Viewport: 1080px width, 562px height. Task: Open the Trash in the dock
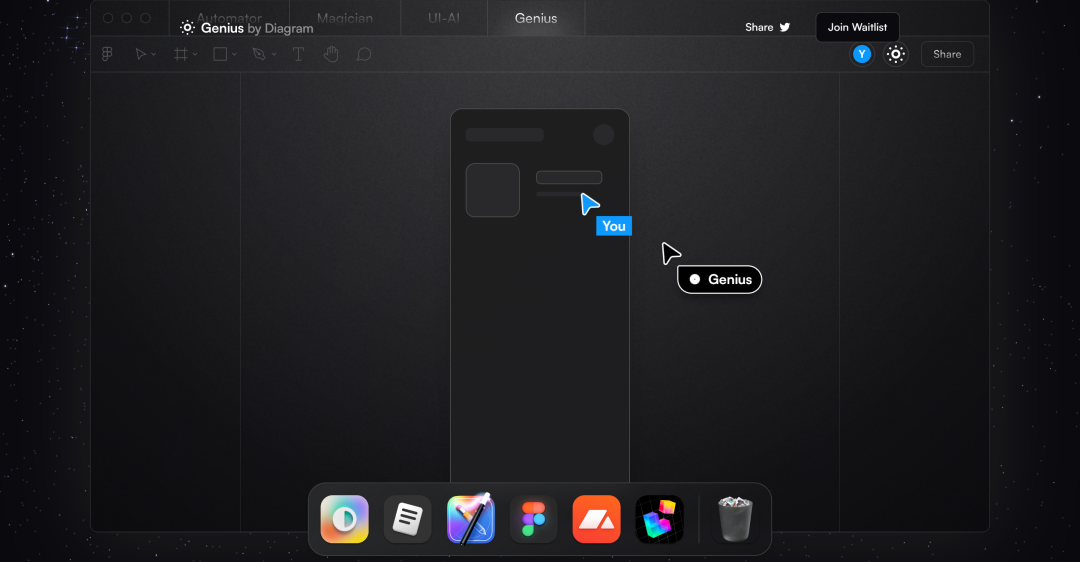point(735,519)
